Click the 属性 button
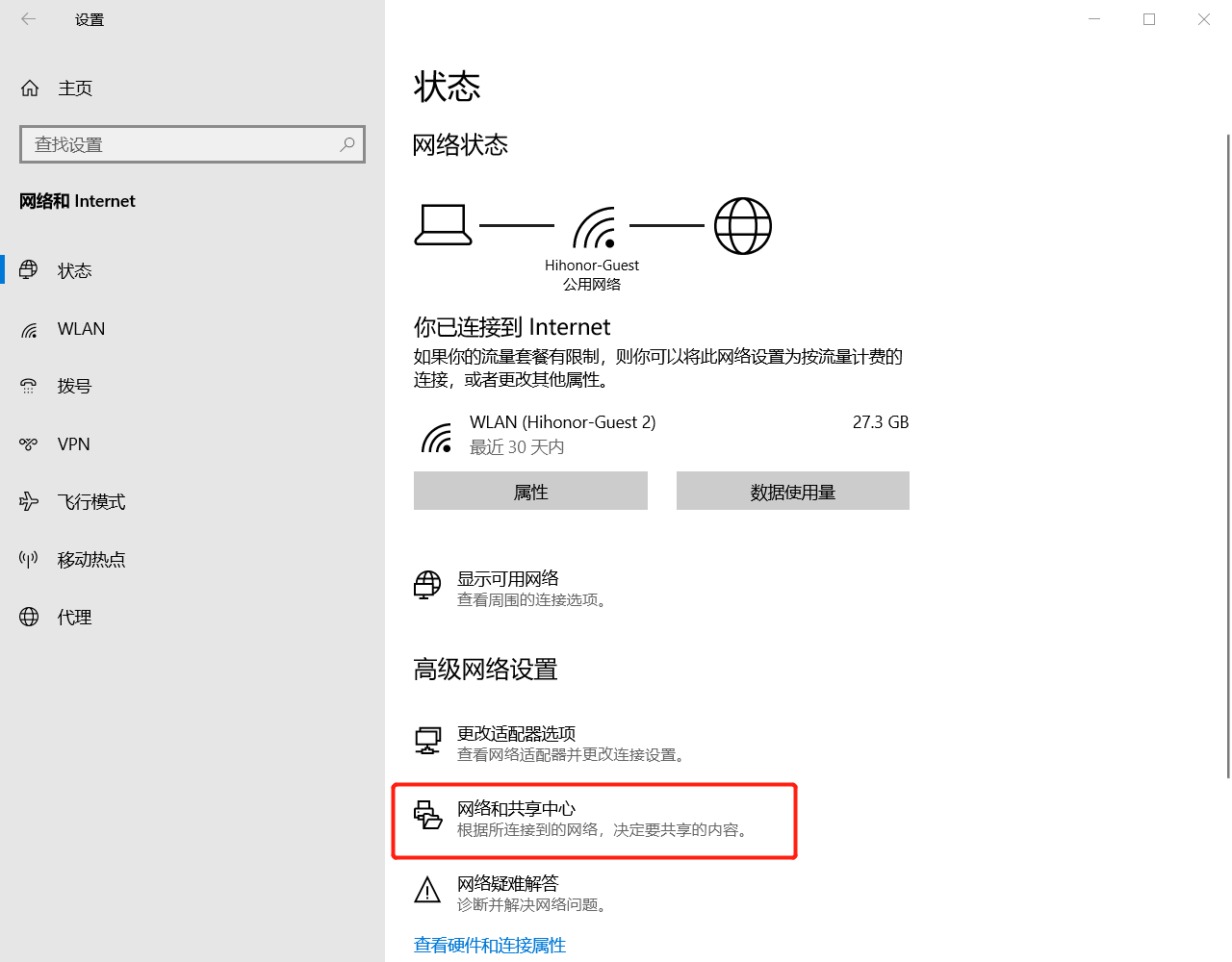The height and width of the screenshot is (962, 1232). 530,492
